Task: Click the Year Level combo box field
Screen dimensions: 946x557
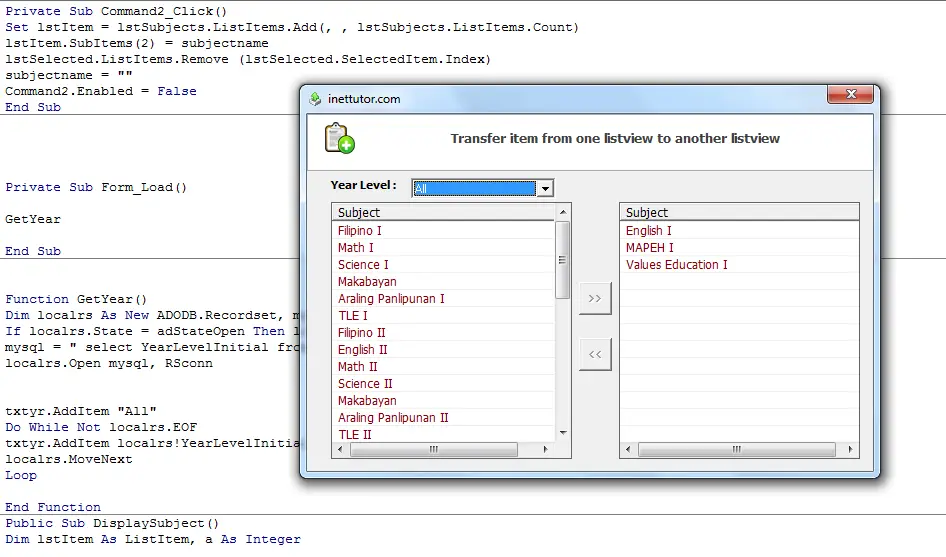Action: pos(474,188)
